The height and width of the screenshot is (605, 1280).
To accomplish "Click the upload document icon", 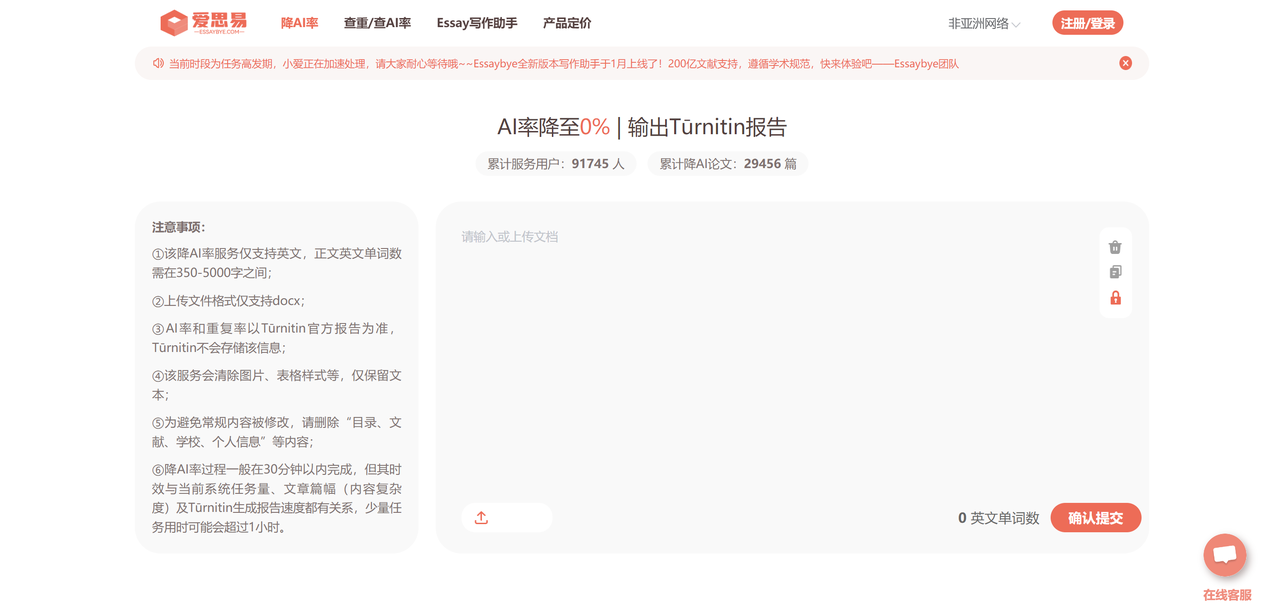I will tap(481, 517).
